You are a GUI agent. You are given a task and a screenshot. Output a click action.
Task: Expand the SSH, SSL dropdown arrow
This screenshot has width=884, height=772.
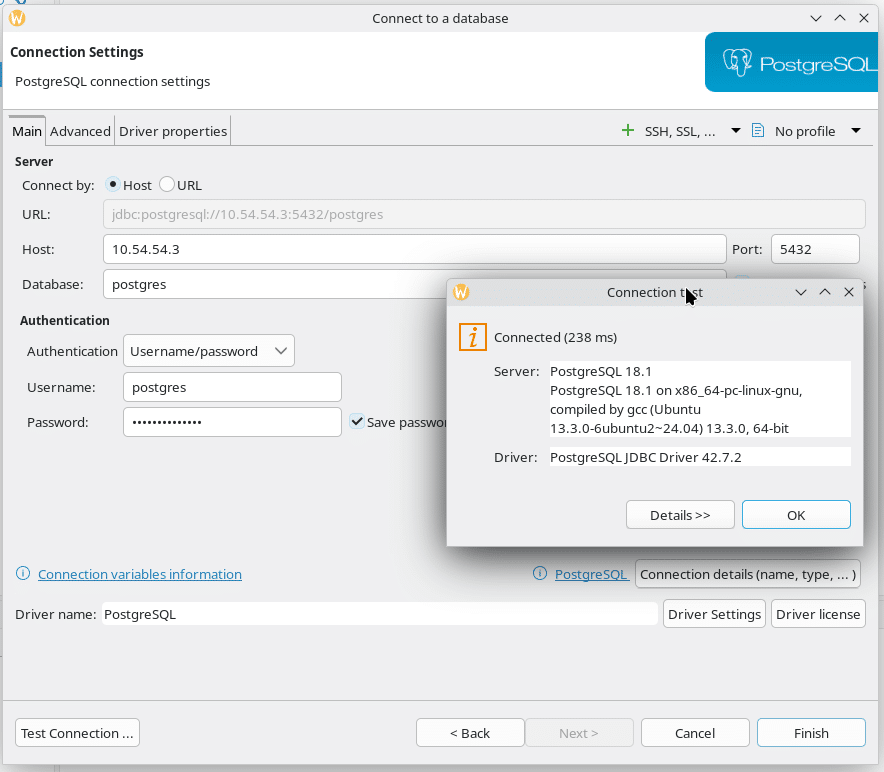point(735,131)
